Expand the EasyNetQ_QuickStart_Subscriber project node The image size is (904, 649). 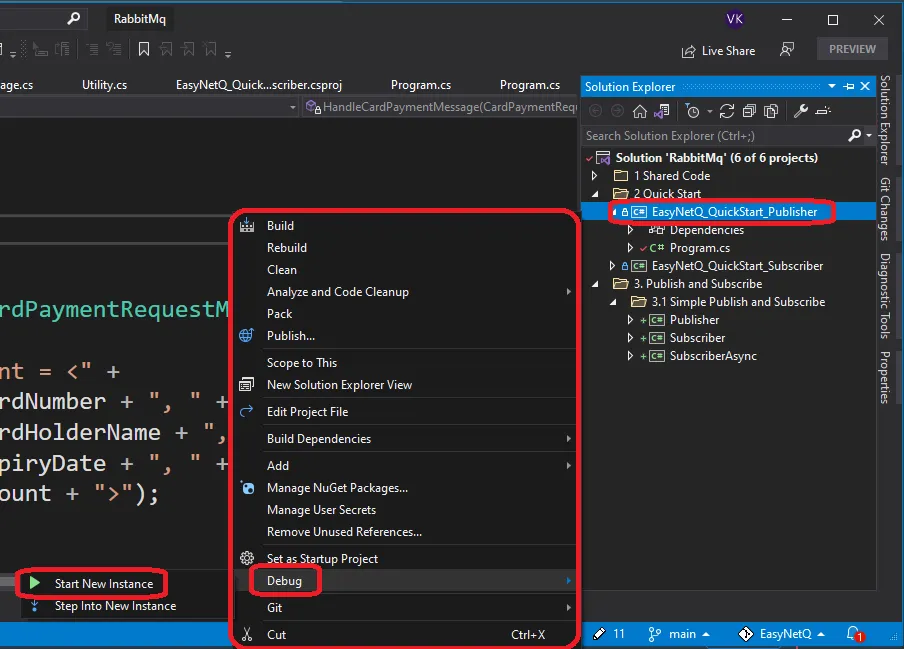pos(613,266)
